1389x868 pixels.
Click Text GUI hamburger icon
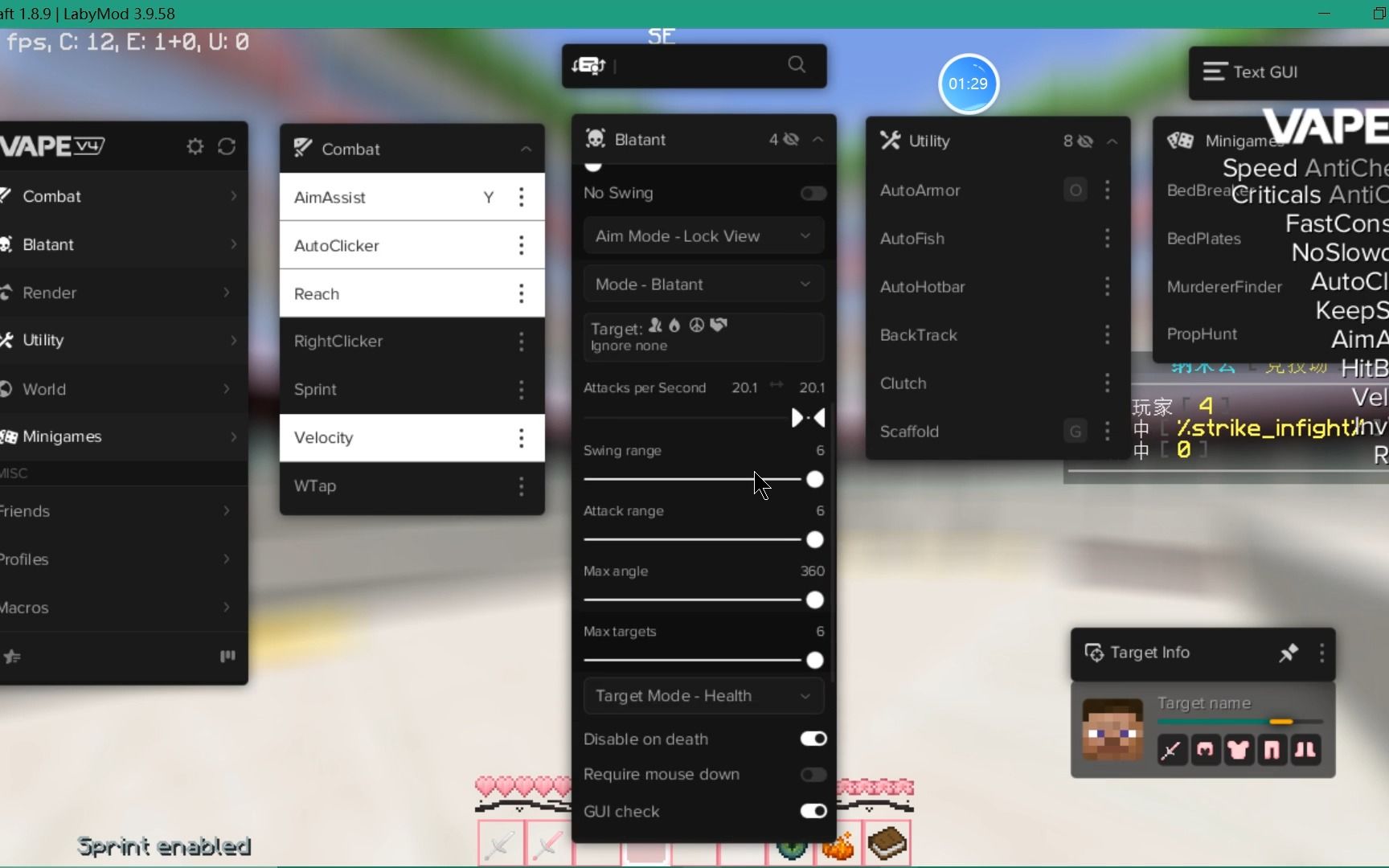pyautogui.click(x=1215, y=72)
